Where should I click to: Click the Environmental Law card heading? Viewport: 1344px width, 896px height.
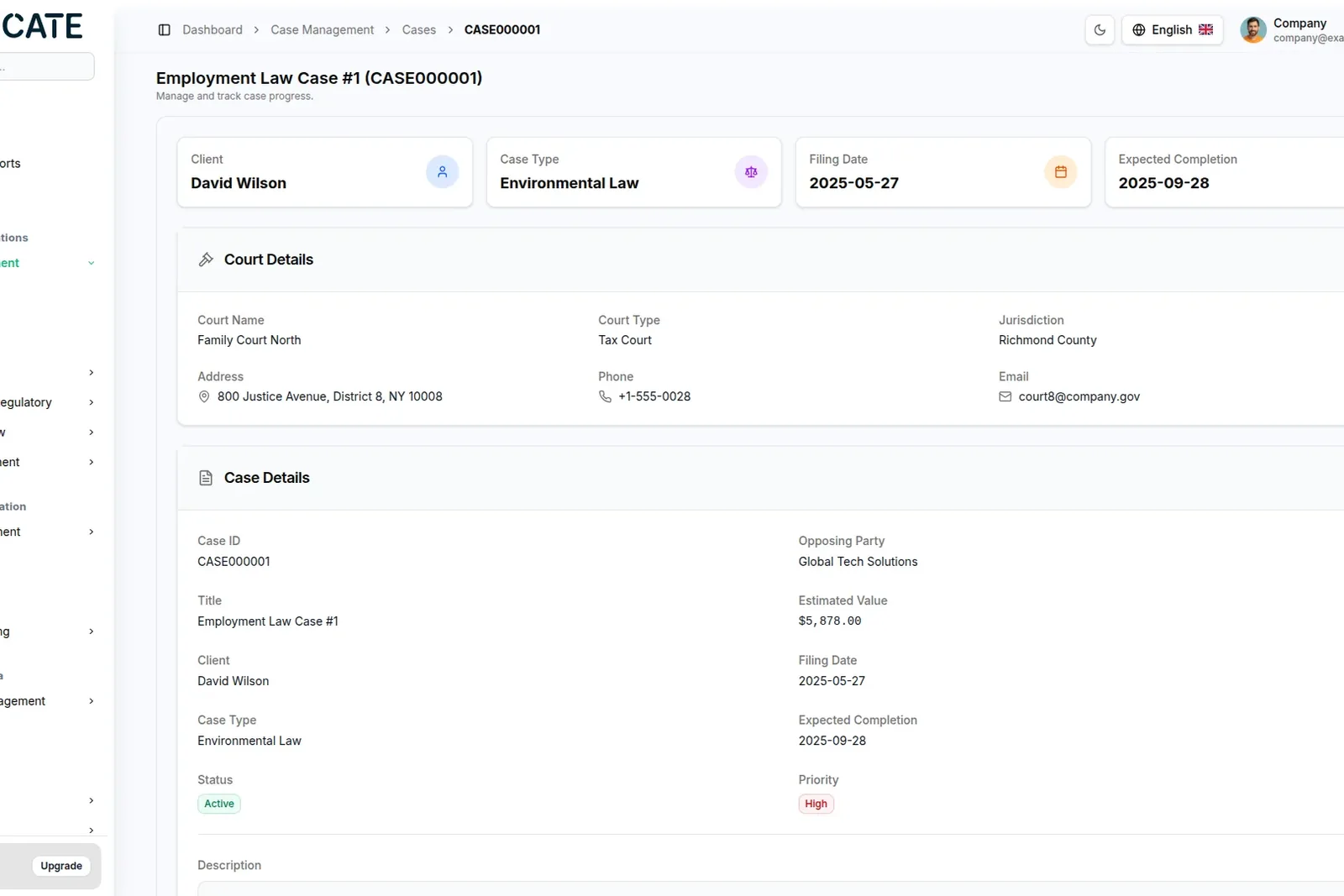pyautogui.click(x=569, y=183)
